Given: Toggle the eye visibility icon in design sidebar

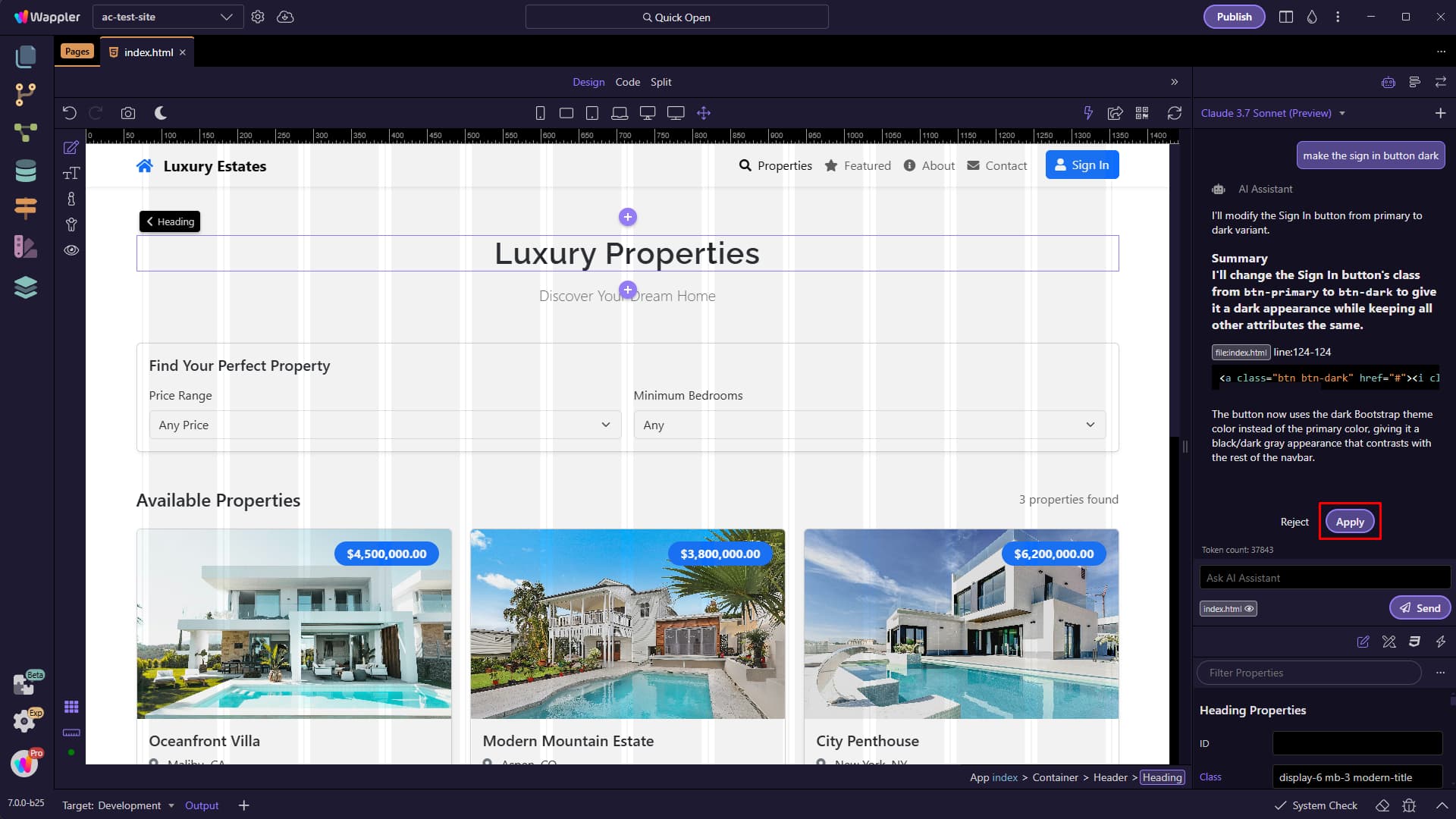Looking at the screenshot, I should click(71, 250).
